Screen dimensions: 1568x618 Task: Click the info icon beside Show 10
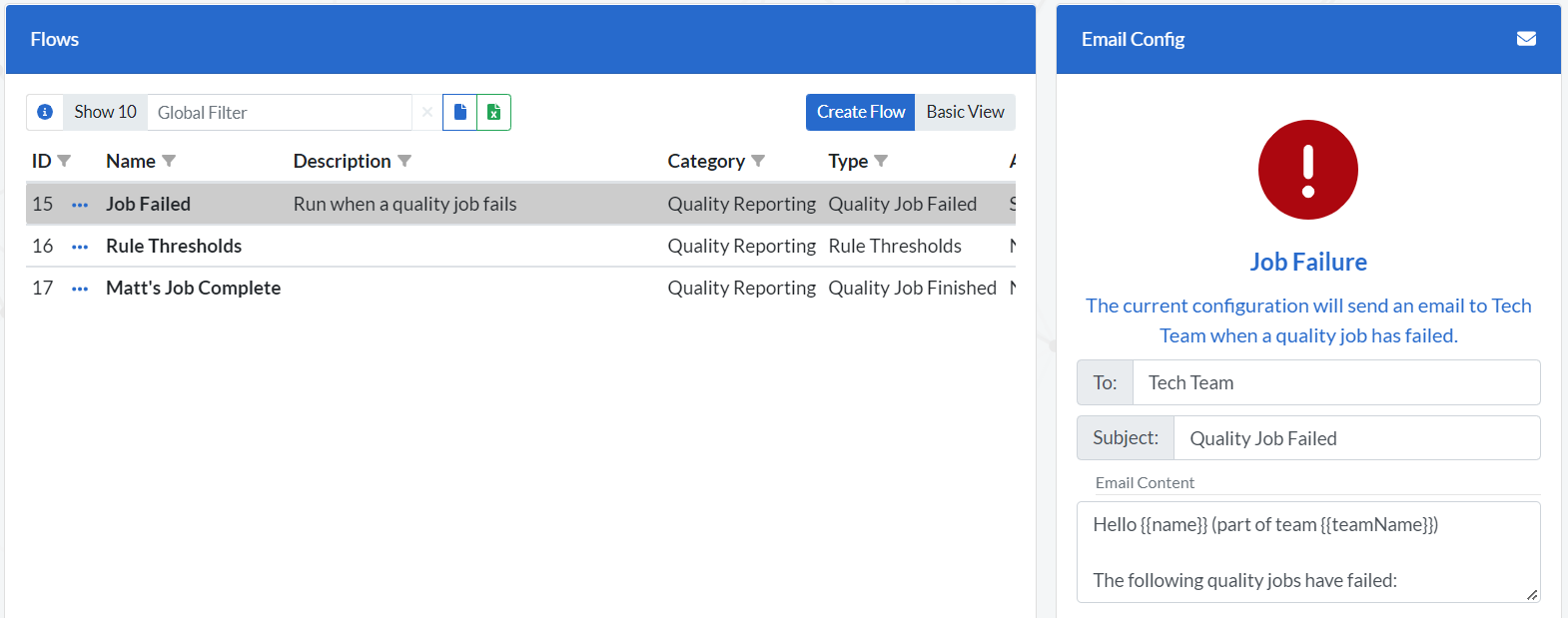45,112
